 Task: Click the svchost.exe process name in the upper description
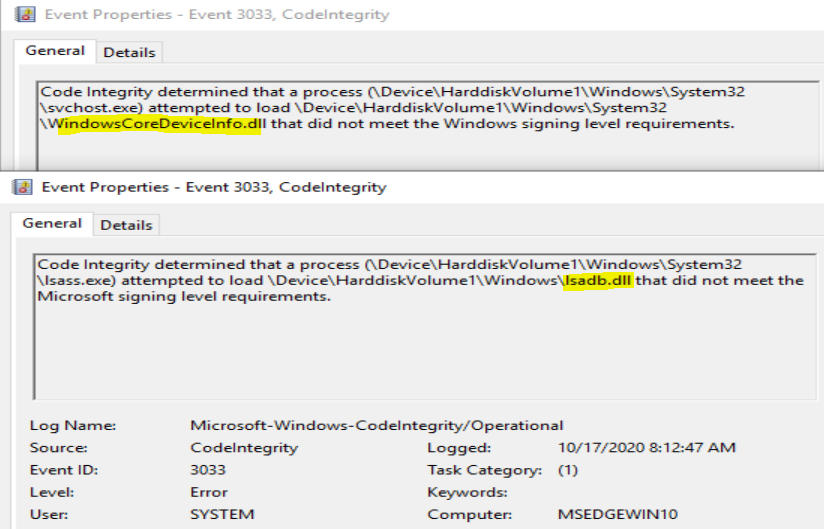[x=93, y=108]
